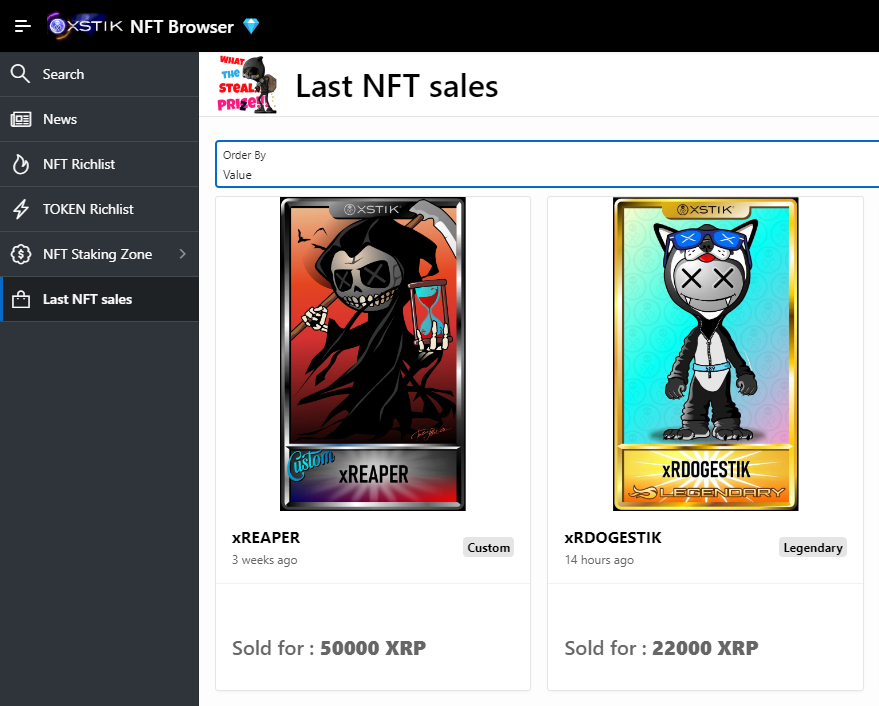Select NFT Staking Zone menu item

(99, 254)
